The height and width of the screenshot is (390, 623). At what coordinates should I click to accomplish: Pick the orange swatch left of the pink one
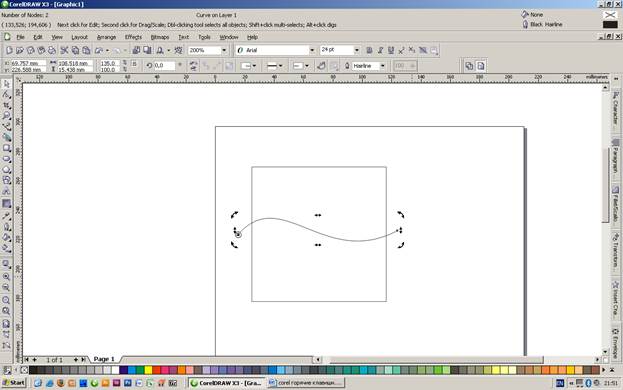[181, 370]
